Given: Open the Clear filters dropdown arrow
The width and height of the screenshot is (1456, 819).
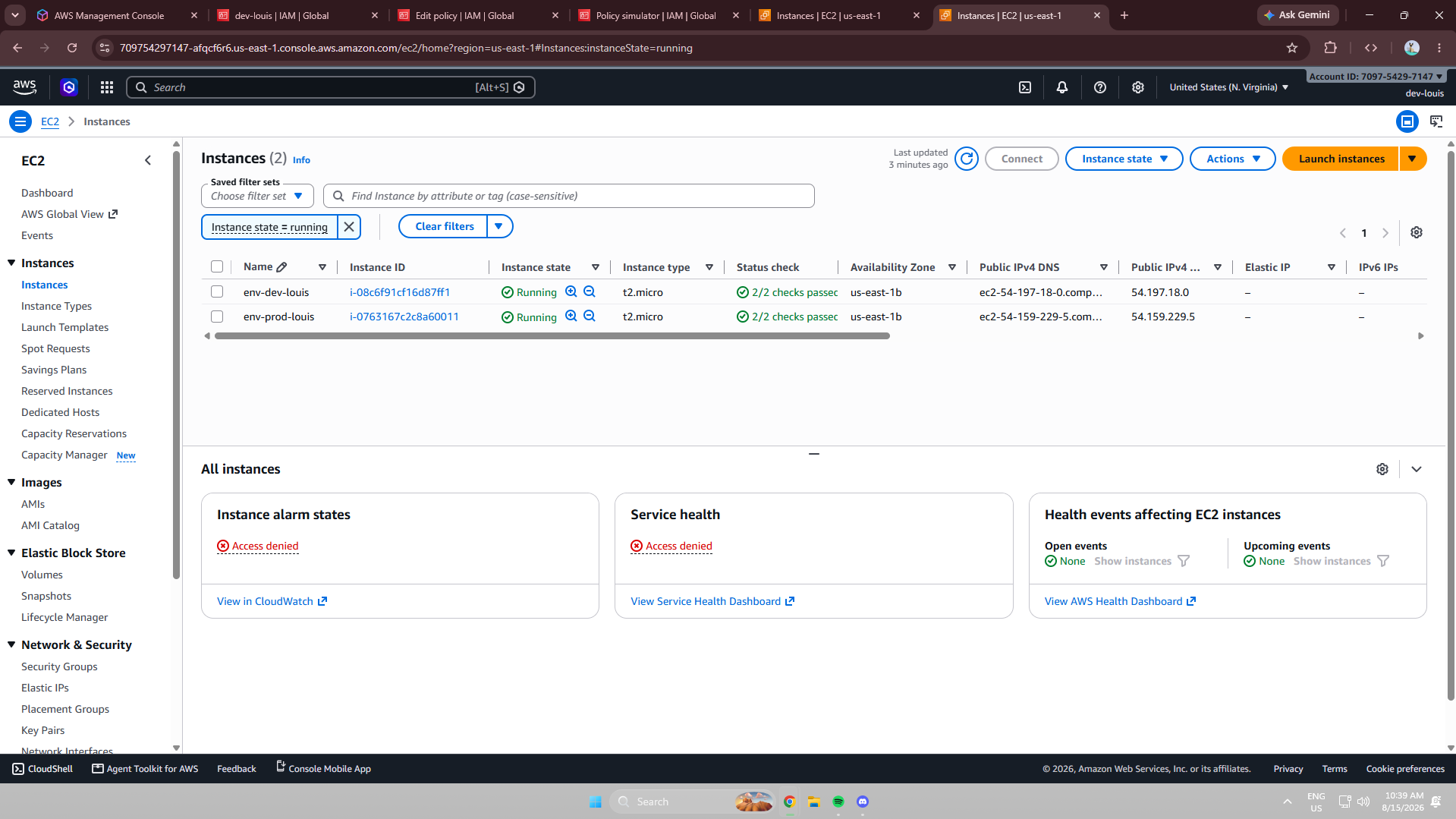Looking at the screenshot, I should coord(499,226).
